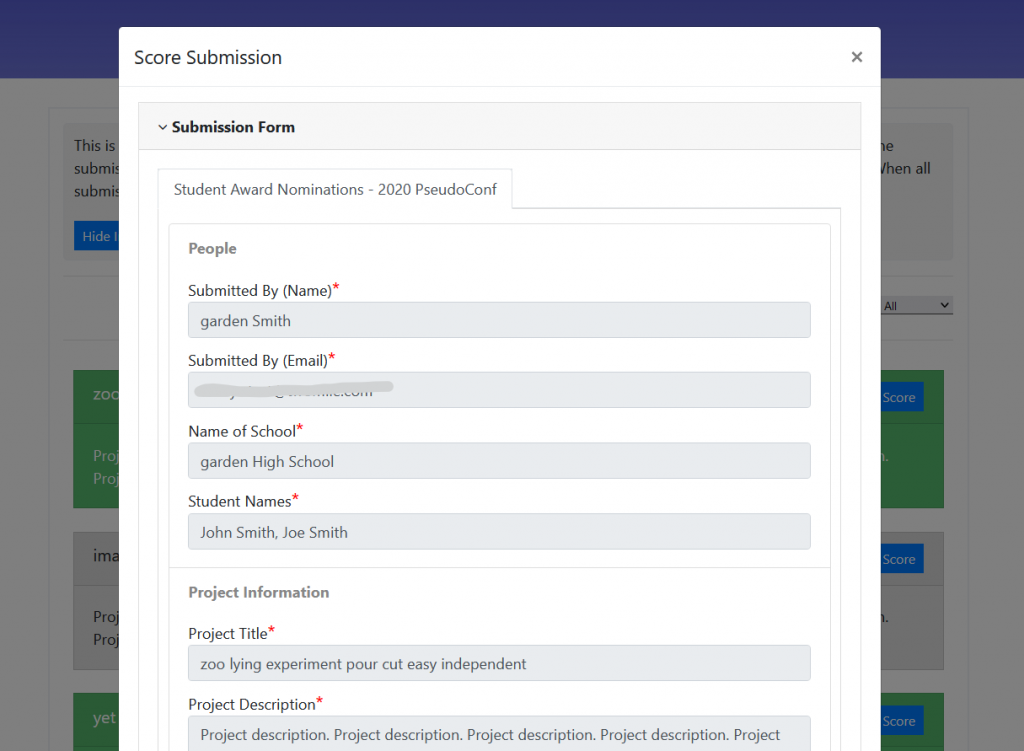This screenshot has height=751, width=1024.
Task: Click Score button on zoo submission row
Action: coord(902,397)
